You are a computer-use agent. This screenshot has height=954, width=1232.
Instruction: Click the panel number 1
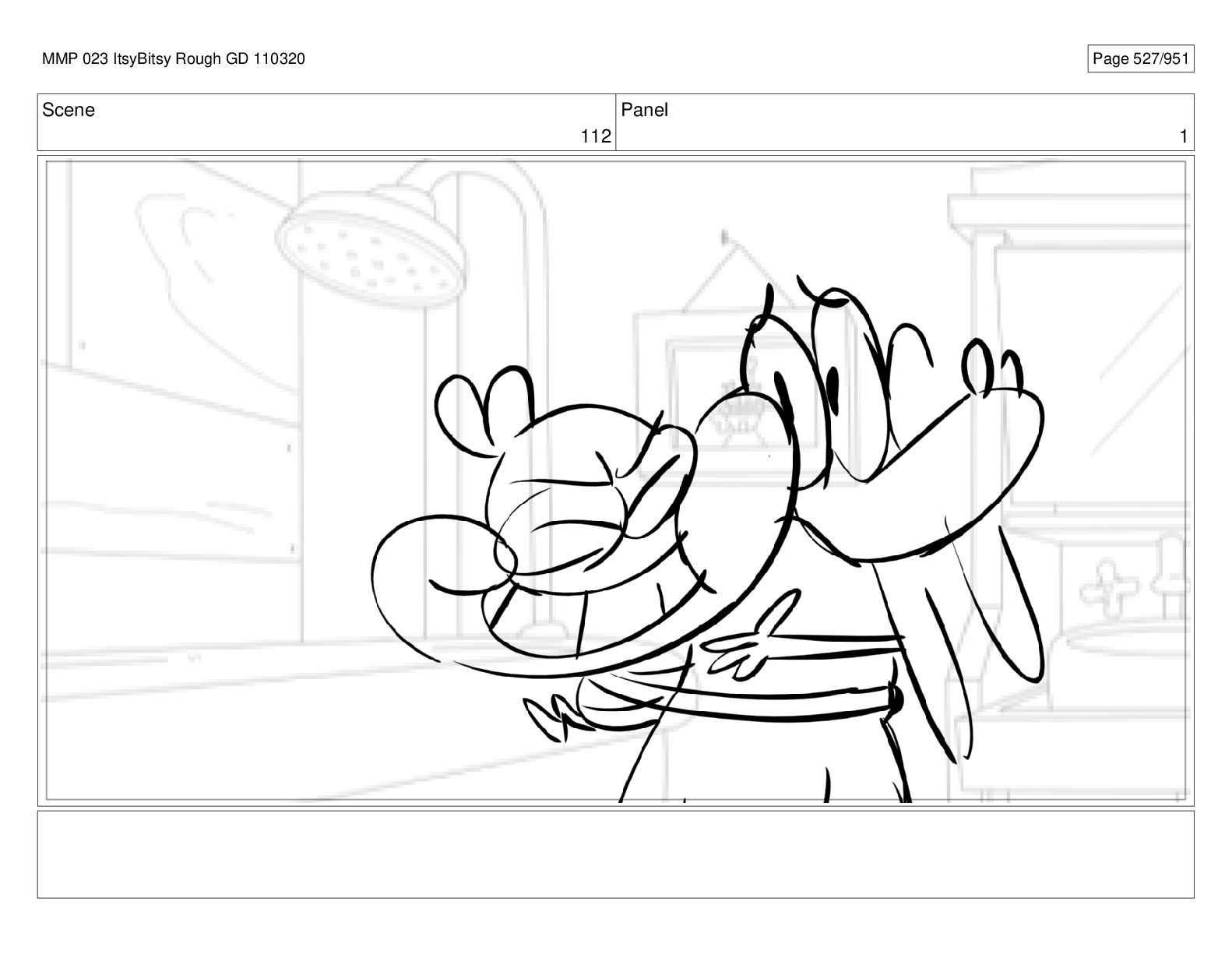tap(1184, 137)
